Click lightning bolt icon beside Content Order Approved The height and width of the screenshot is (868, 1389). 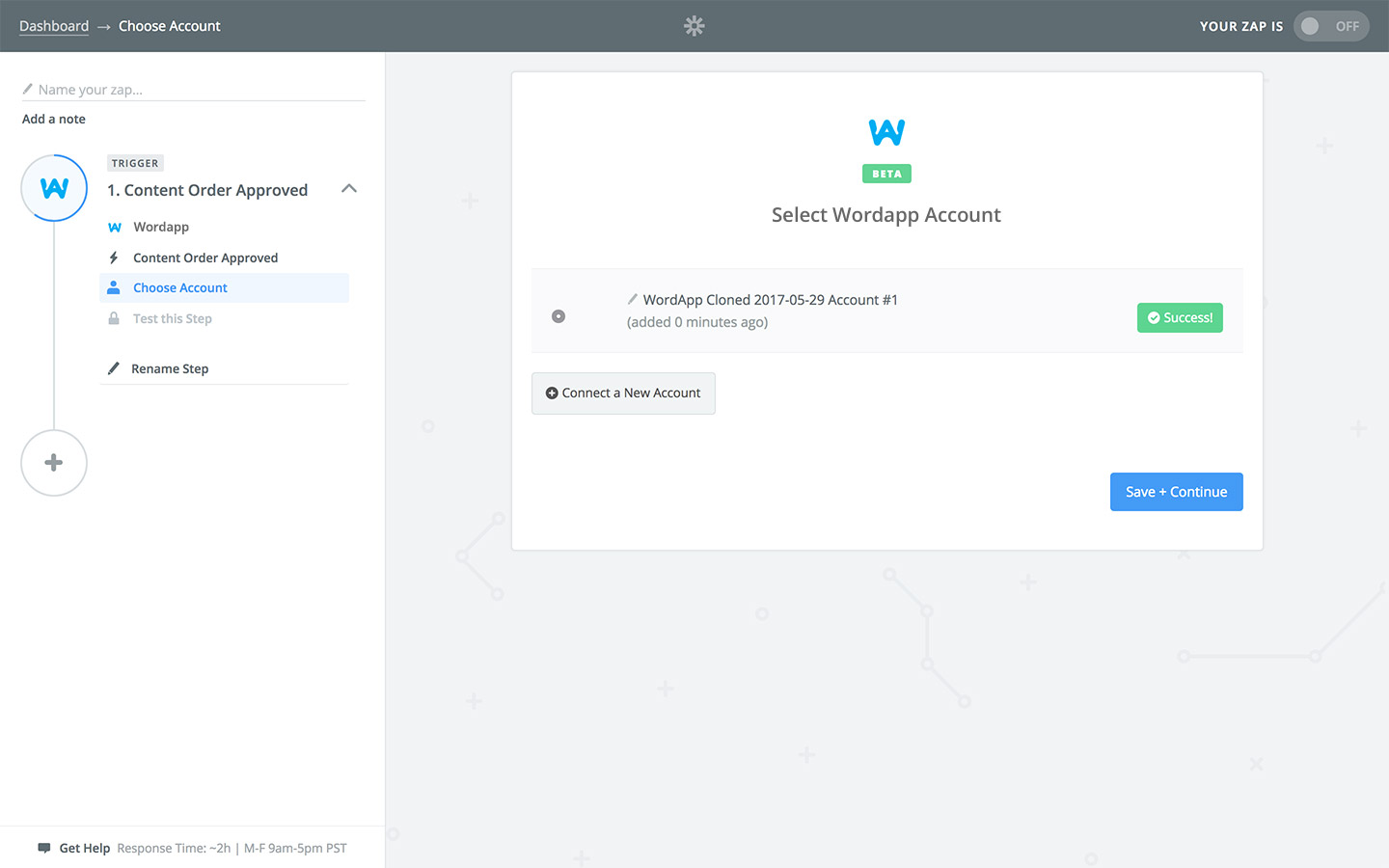coord(114,258)
